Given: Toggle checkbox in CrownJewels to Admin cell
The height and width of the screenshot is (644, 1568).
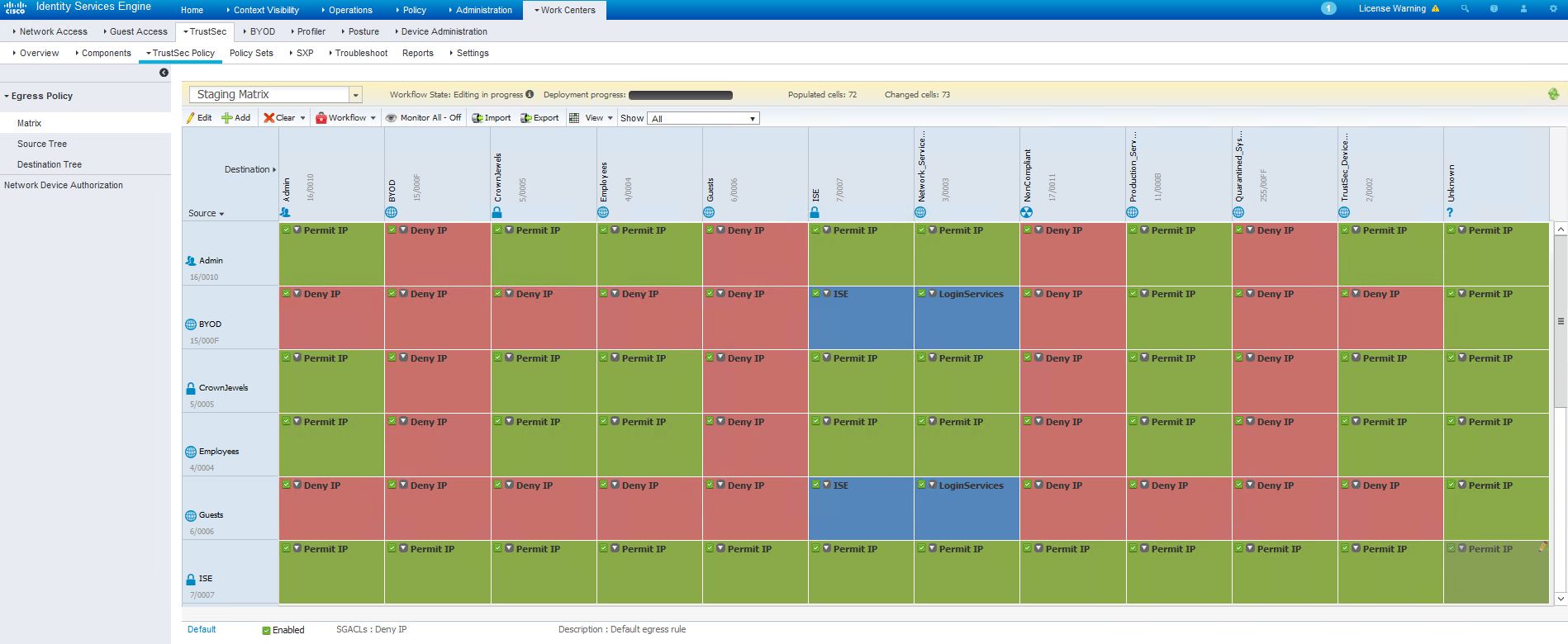Looking at the screenshot, I should pyautogui.click(x=286, y=358).
